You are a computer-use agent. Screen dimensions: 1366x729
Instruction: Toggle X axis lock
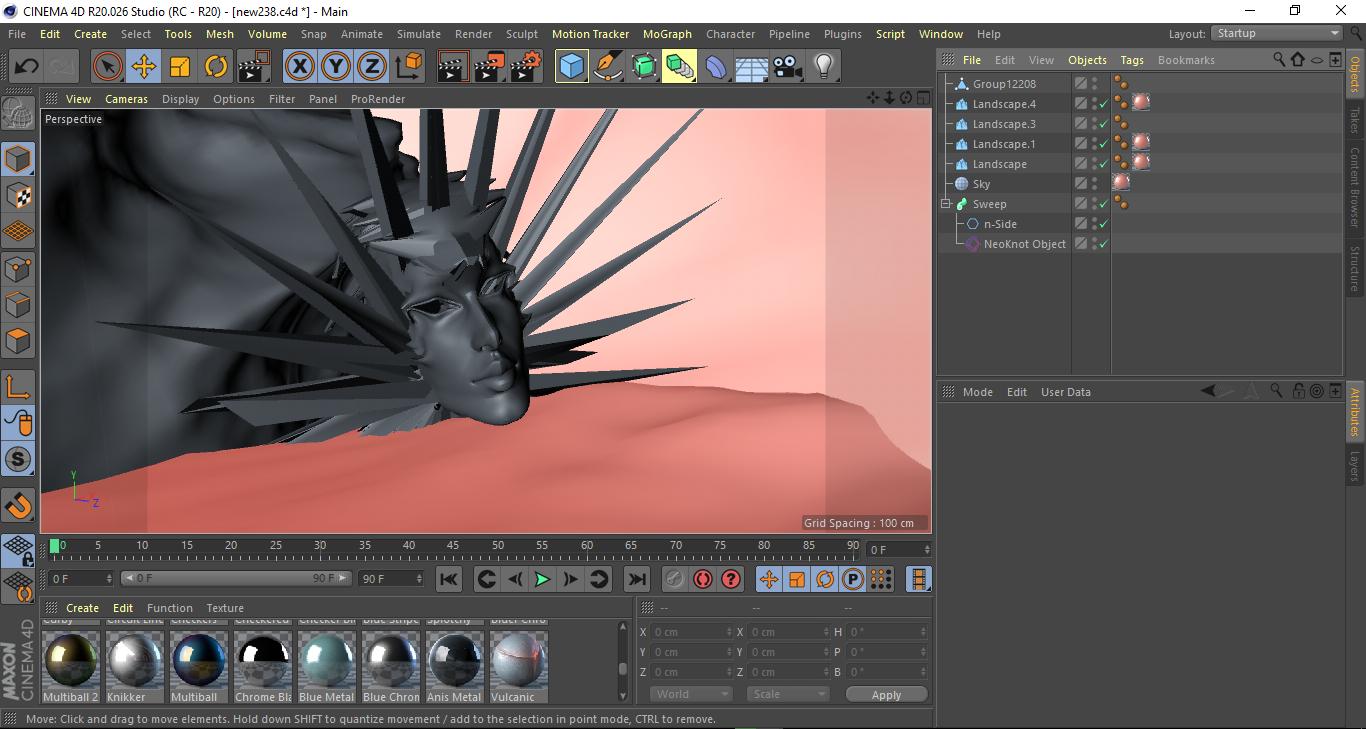click(x=300, y=67)
